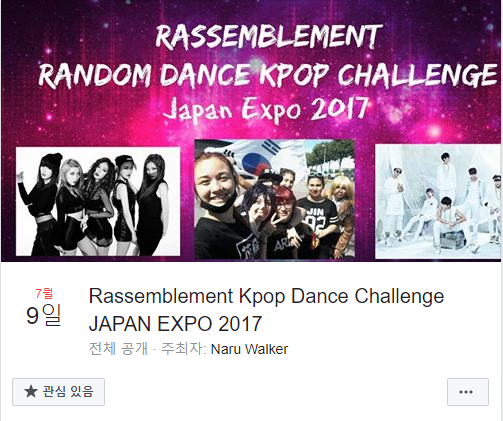Open the event cover image
This screenshot has height=421, width=503.
click(251, 131)
